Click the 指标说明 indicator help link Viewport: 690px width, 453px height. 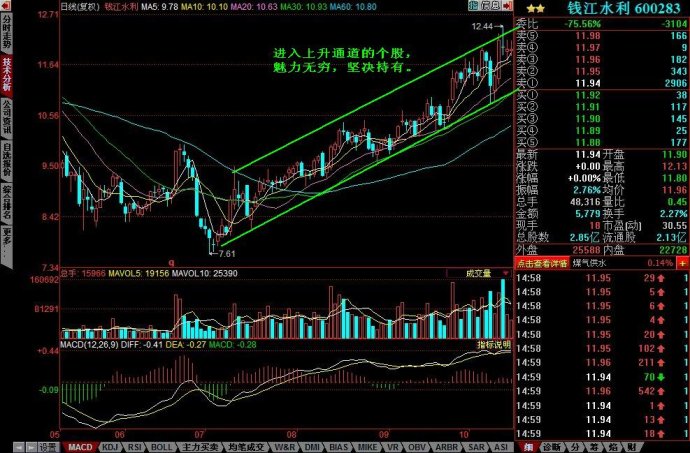tap(494, 344)
